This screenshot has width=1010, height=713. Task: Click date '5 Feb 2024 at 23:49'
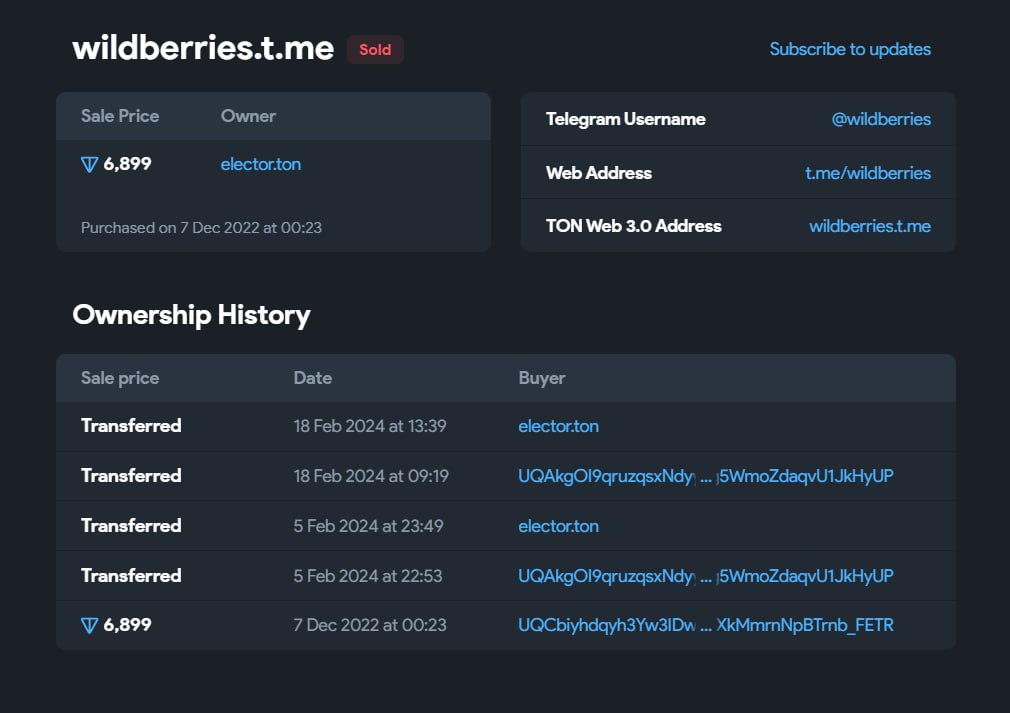point(368,526)
